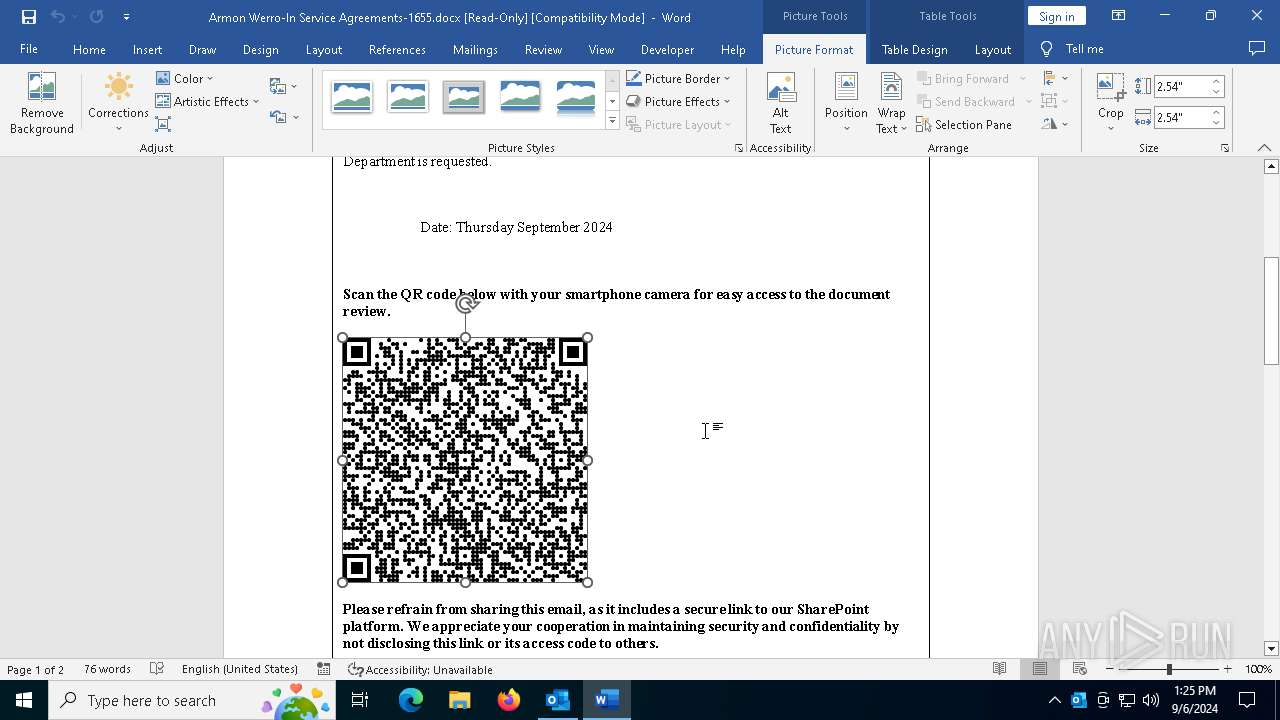Screen dimensions: 1280x720
Task: Open the Format Shape dialog launcher
Action: (x=739, y=148)
